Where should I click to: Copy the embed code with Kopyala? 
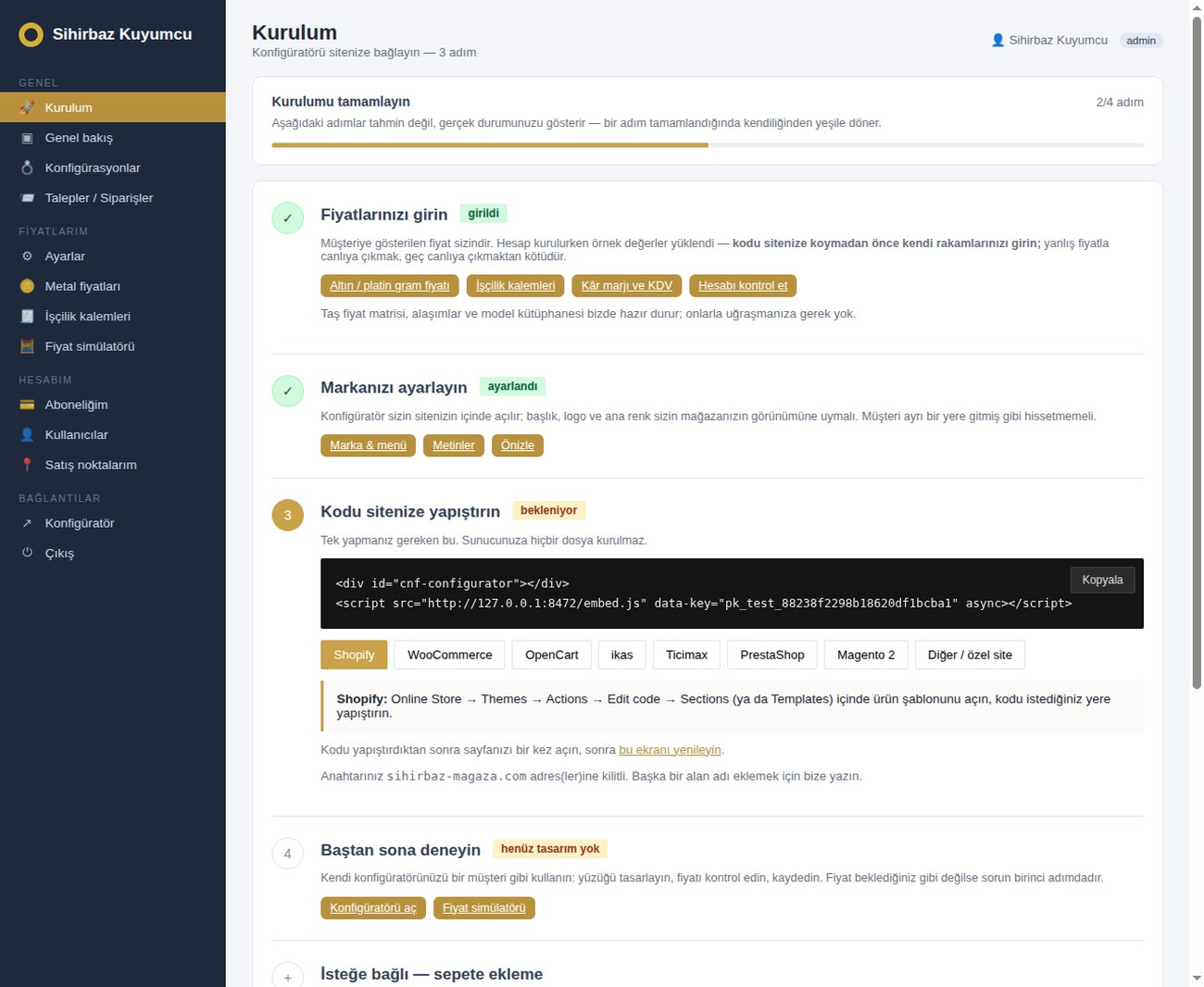[1102, 580]
